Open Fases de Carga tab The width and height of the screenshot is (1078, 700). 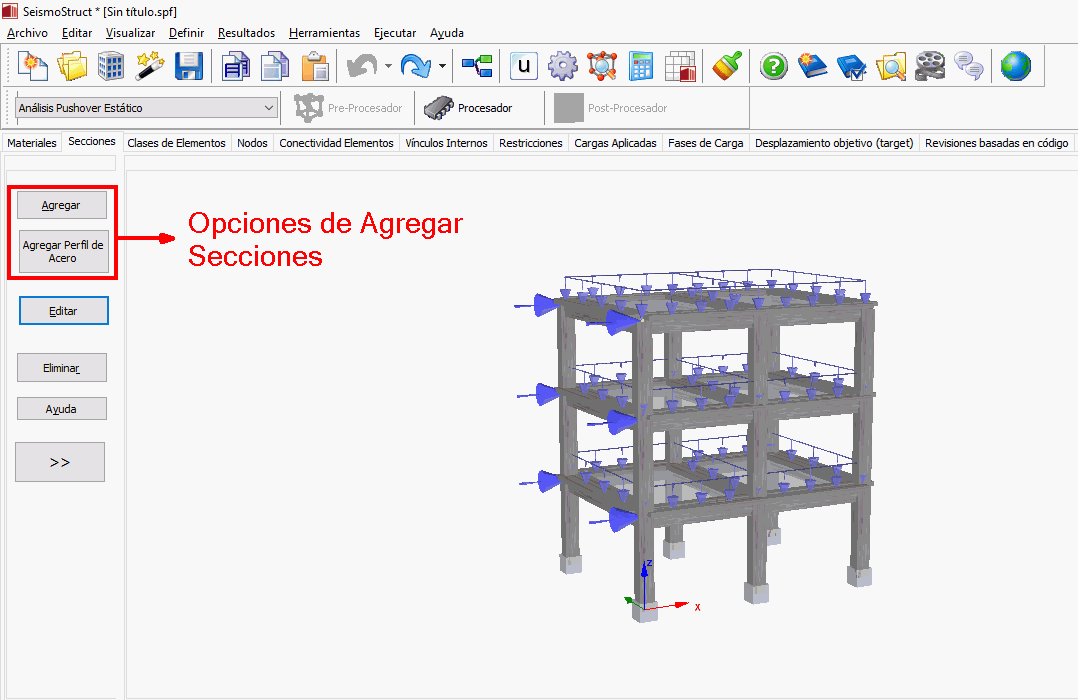[x=705, y=143]
